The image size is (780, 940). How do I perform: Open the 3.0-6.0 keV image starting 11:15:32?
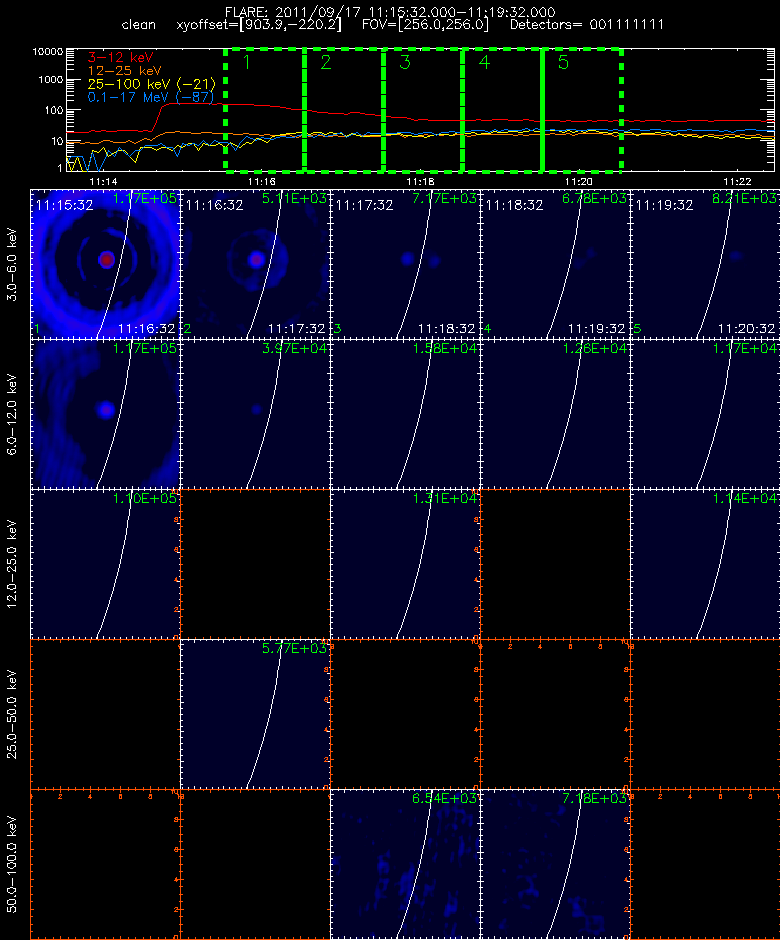pyautogui.click(x=106, y=264)
